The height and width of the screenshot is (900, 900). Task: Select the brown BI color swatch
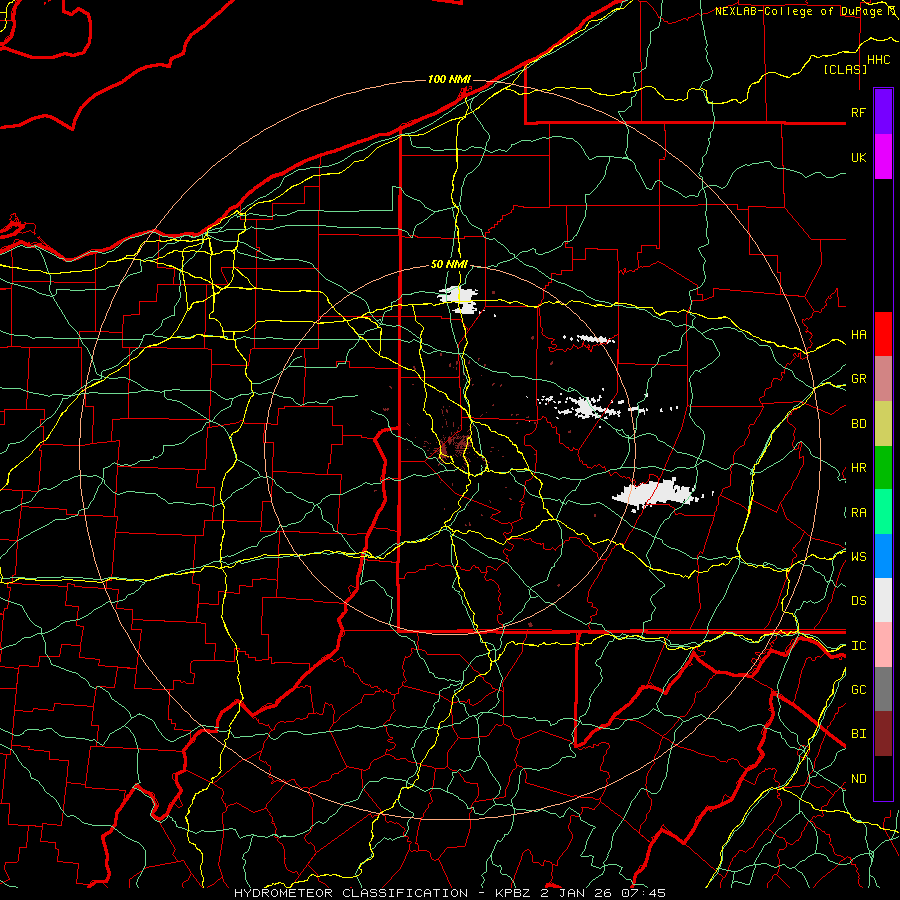883,734
